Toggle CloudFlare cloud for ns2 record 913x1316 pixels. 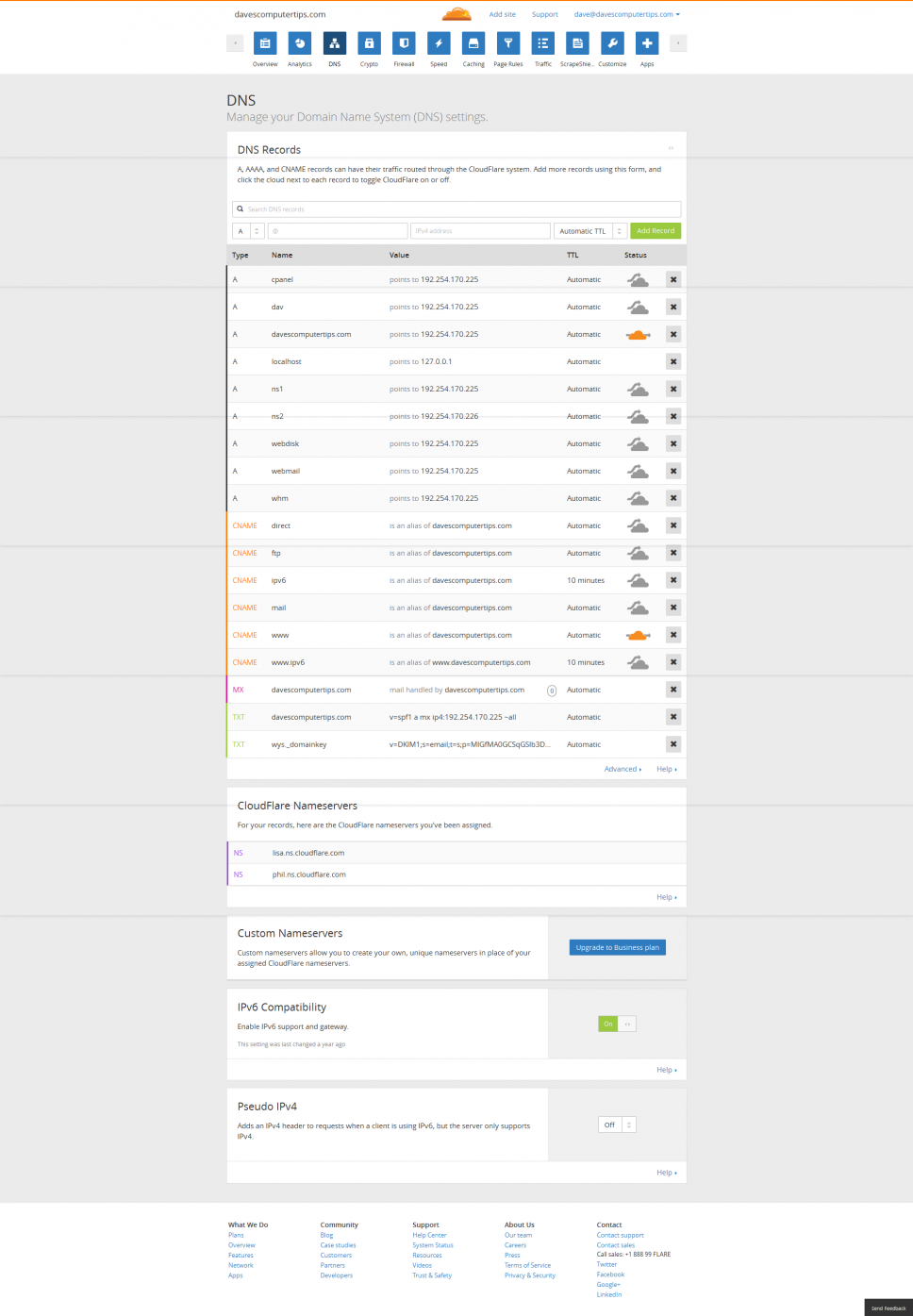(x=638, y=416)
